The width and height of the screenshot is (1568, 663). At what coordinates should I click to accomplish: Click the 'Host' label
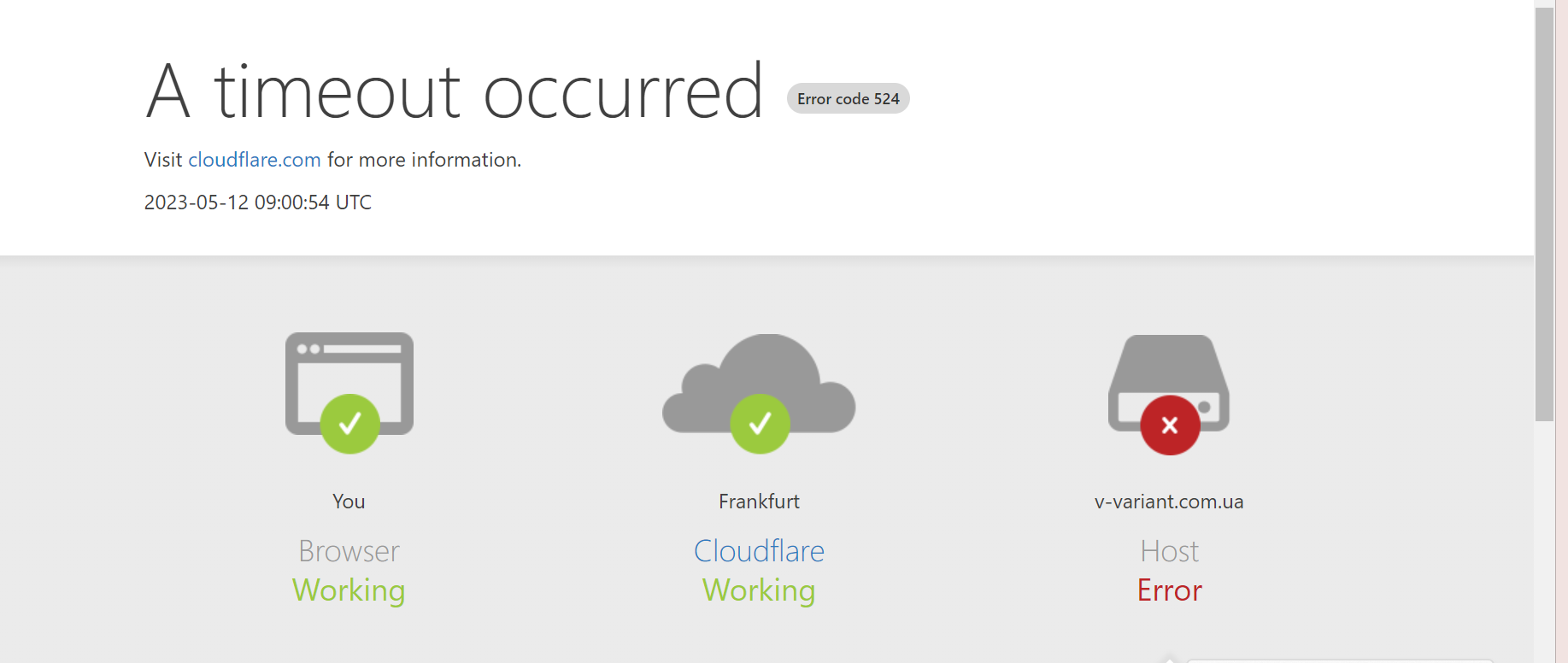1169,551
